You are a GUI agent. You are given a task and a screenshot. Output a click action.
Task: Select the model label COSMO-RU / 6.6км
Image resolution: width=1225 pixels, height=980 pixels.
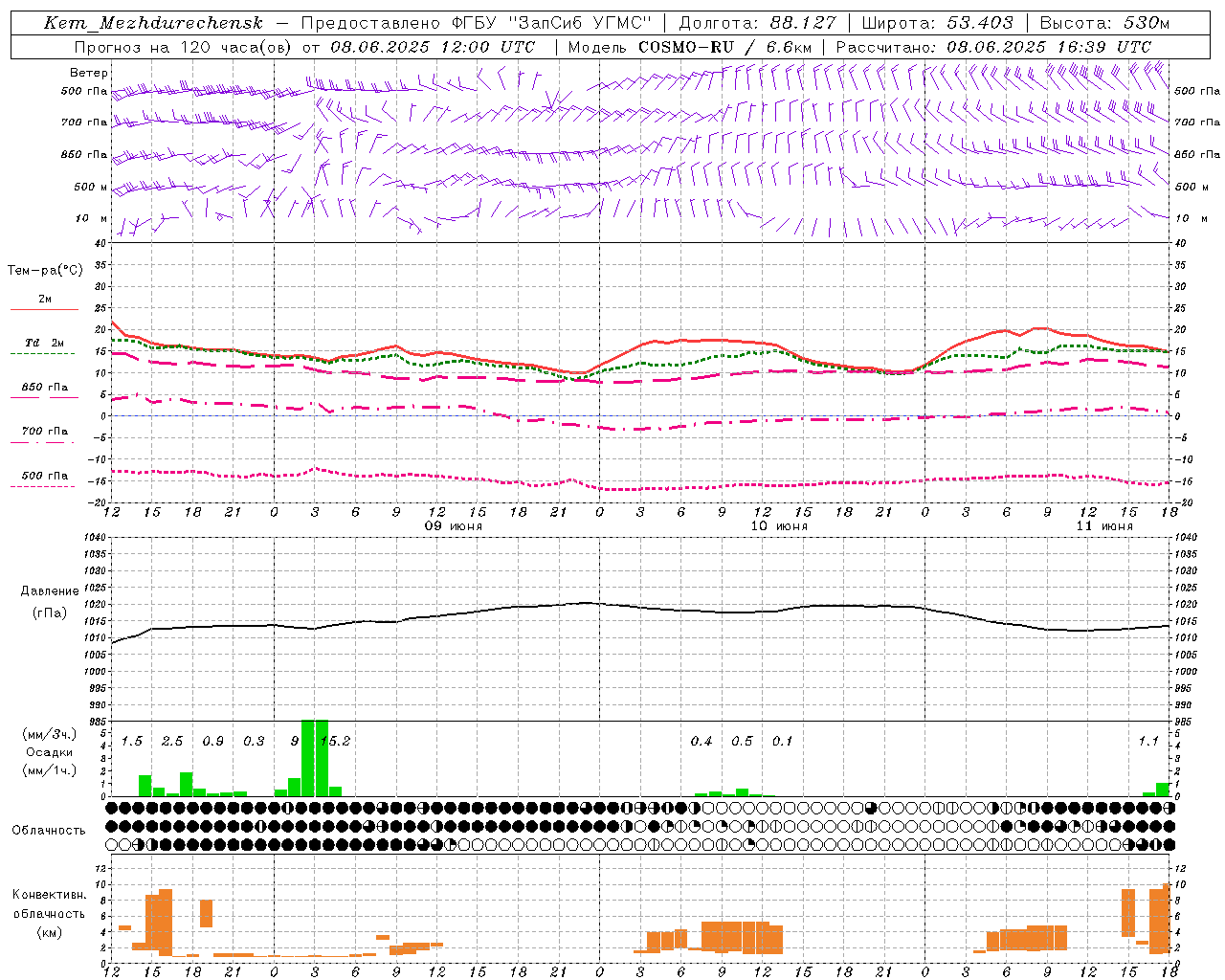pos(724,47)
